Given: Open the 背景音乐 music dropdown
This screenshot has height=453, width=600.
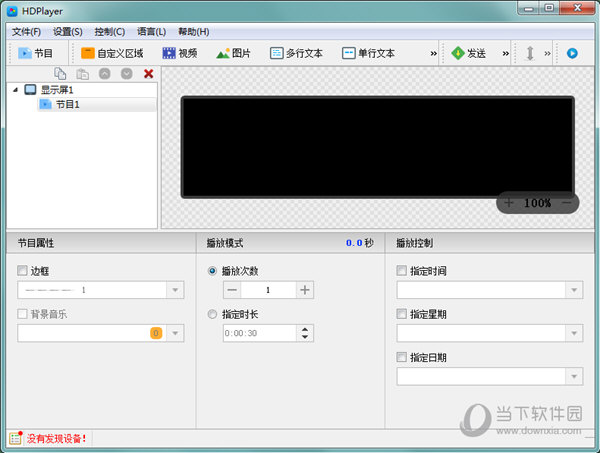Looking at the screenshot, I should (175, 333).
